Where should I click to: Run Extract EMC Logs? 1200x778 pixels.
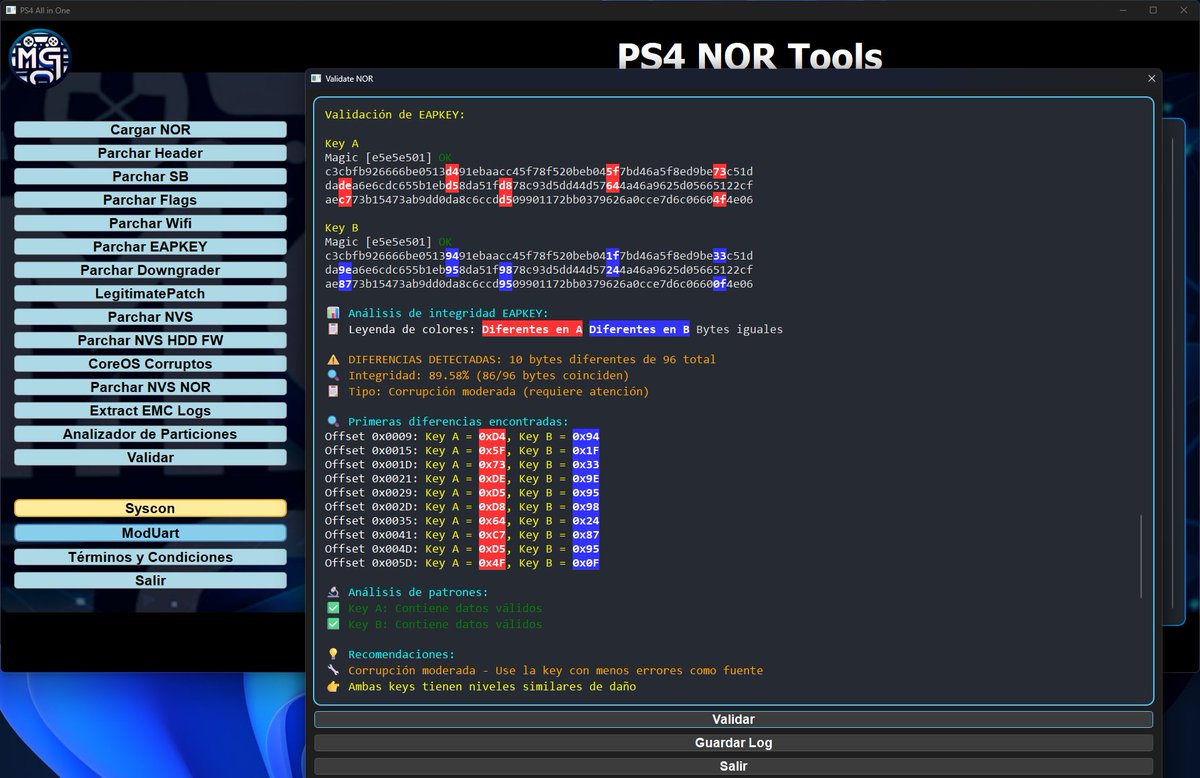[x=150, y=411]
